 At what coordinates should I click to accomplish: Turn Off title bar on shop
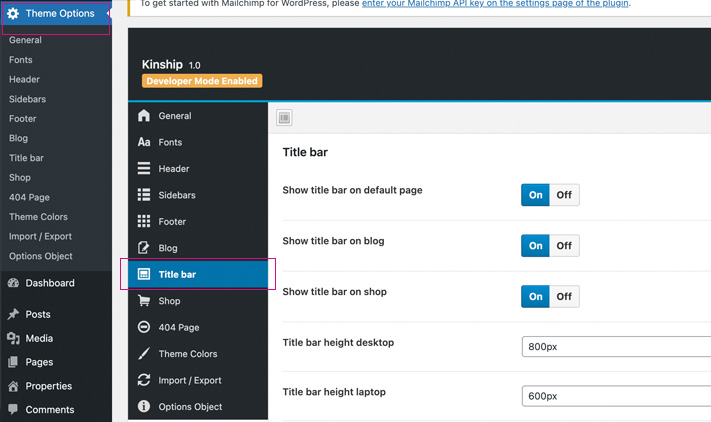tap(564, 296)
